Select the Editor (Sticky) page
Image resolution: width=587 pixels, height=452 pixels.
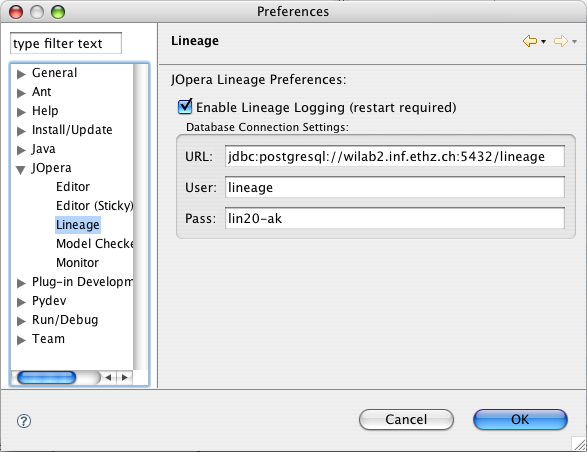(94, 206)
